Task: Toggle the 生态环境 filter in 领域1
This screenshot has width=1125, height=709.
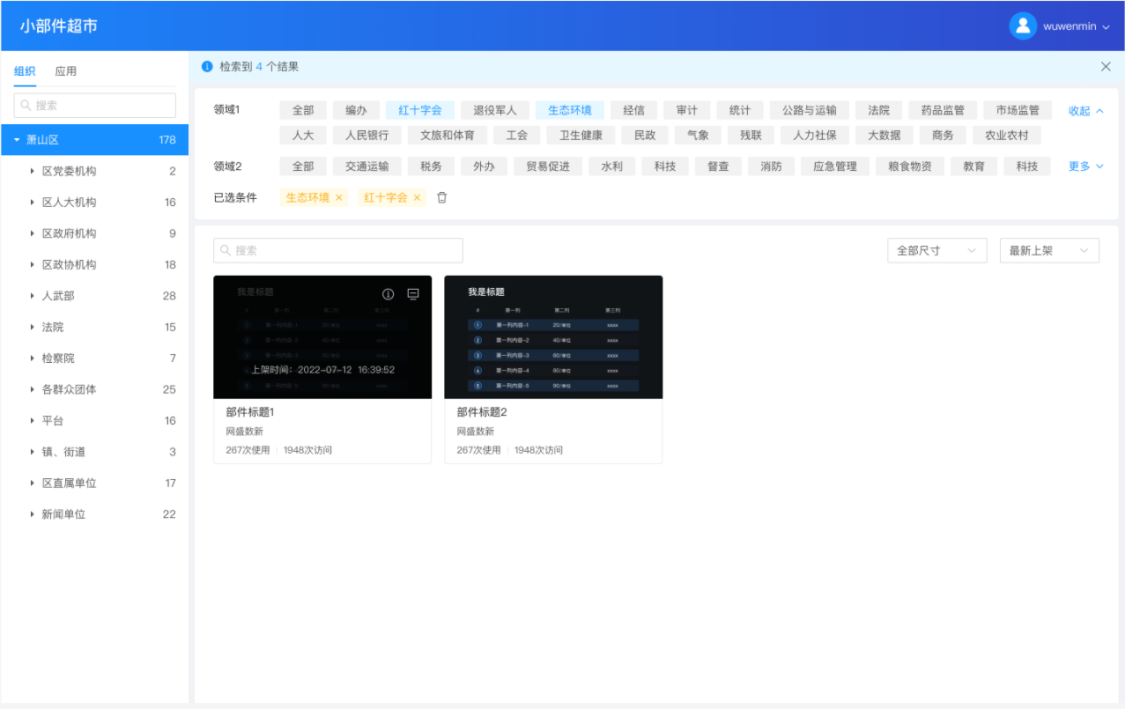Action: pos(569,111)
